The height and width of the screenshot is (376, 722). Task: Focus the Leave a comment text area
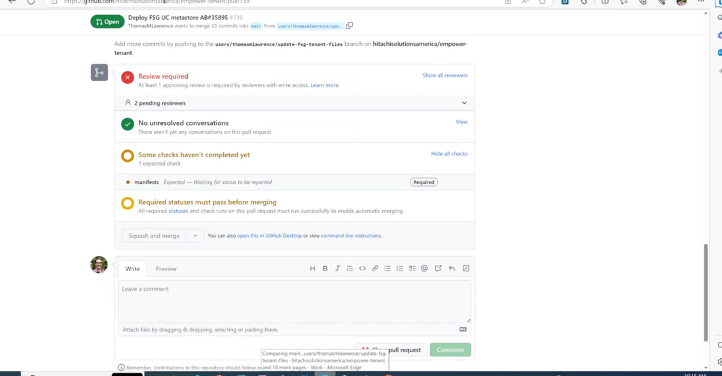point(295,301)
